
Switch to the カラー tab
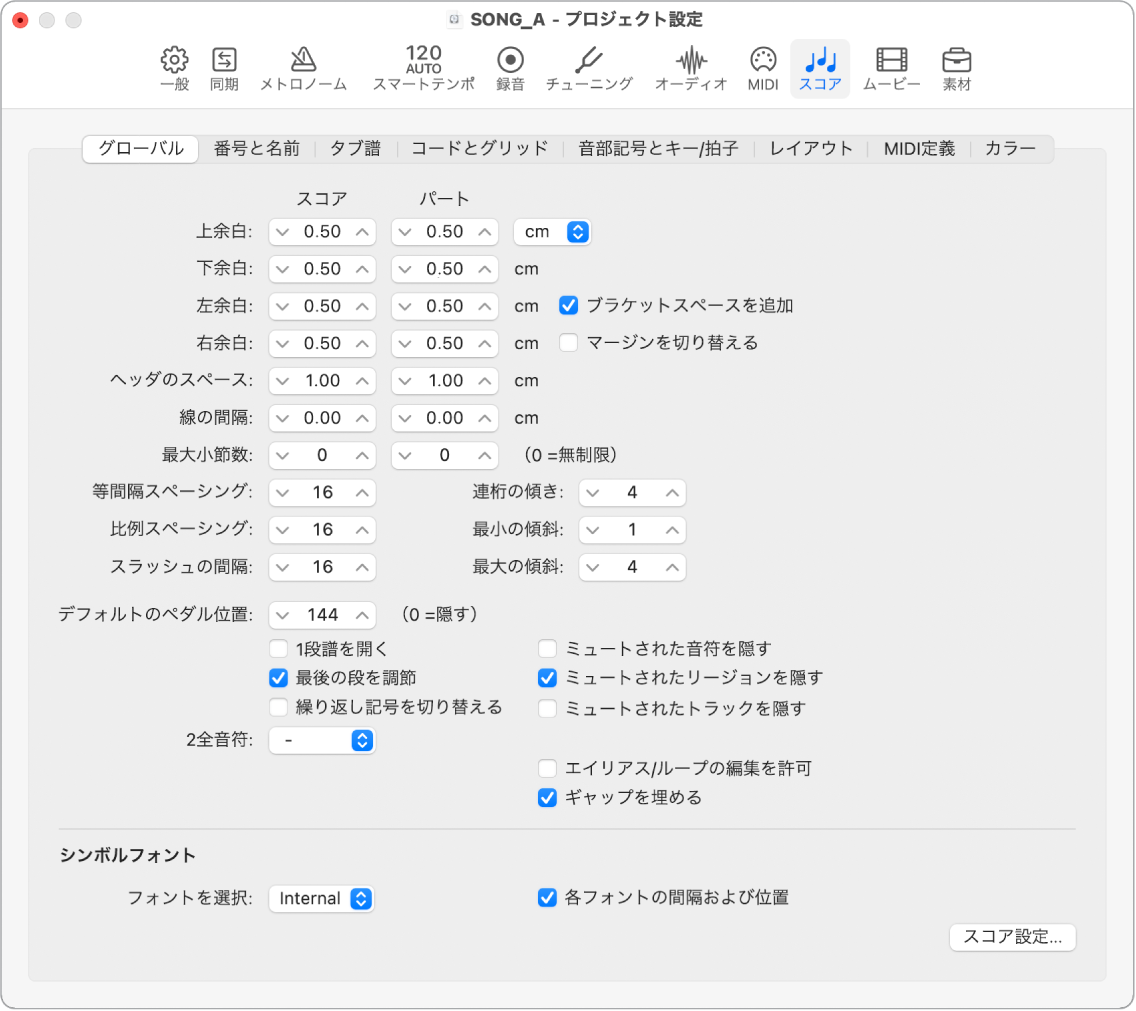point(1011,147)
